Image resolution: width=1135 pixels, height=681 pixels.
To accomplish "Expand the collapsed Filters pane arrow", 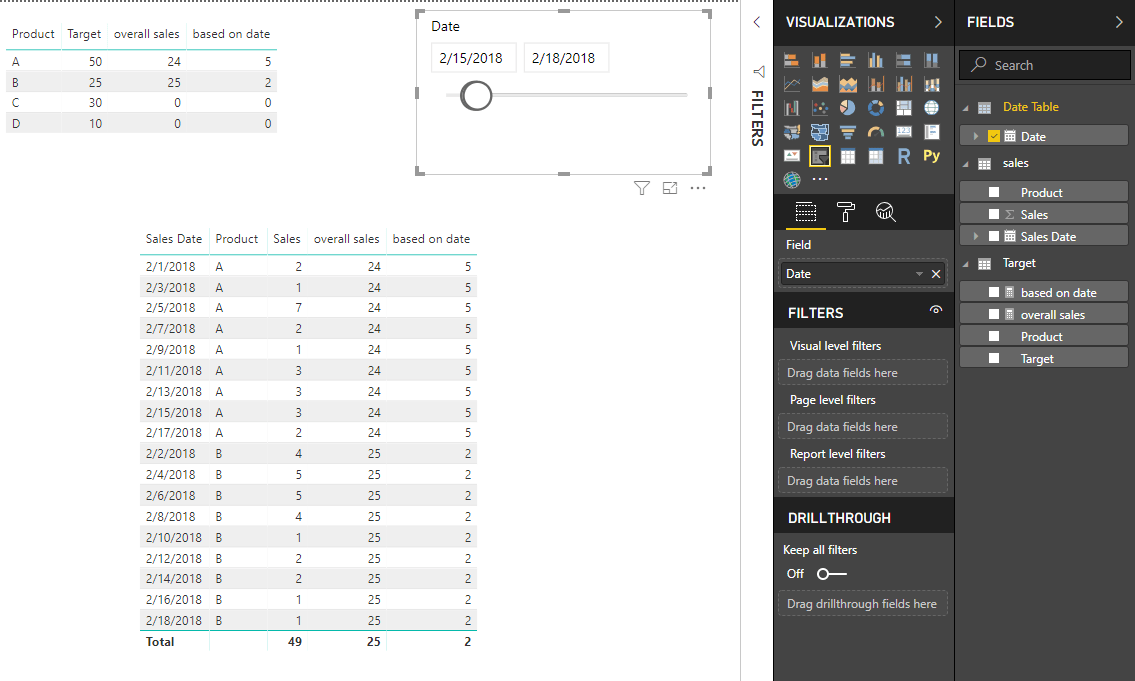I will 756,22.
